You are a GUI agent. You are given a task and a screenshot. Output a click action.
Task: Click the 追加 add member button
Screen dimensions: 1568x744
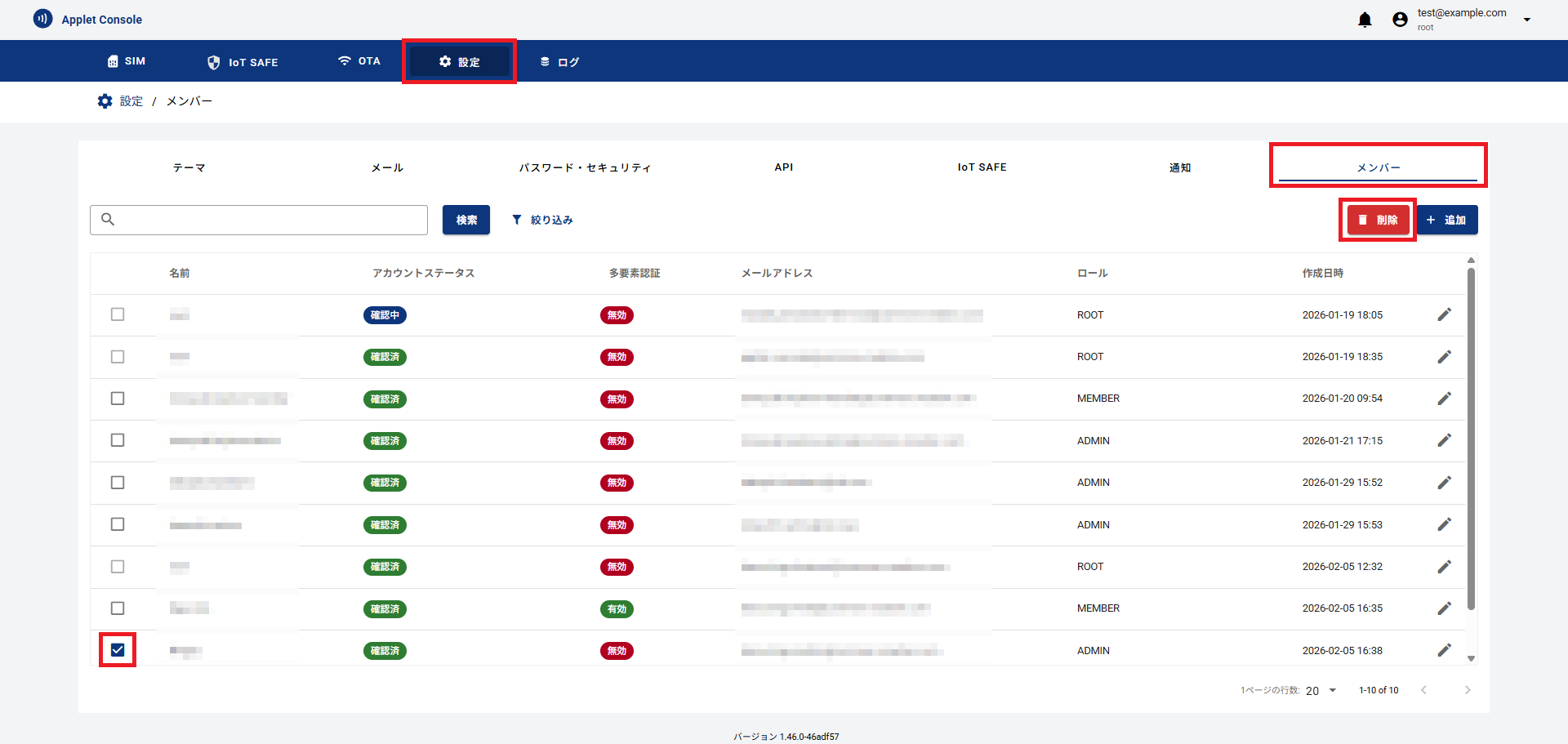[1446, 220]
